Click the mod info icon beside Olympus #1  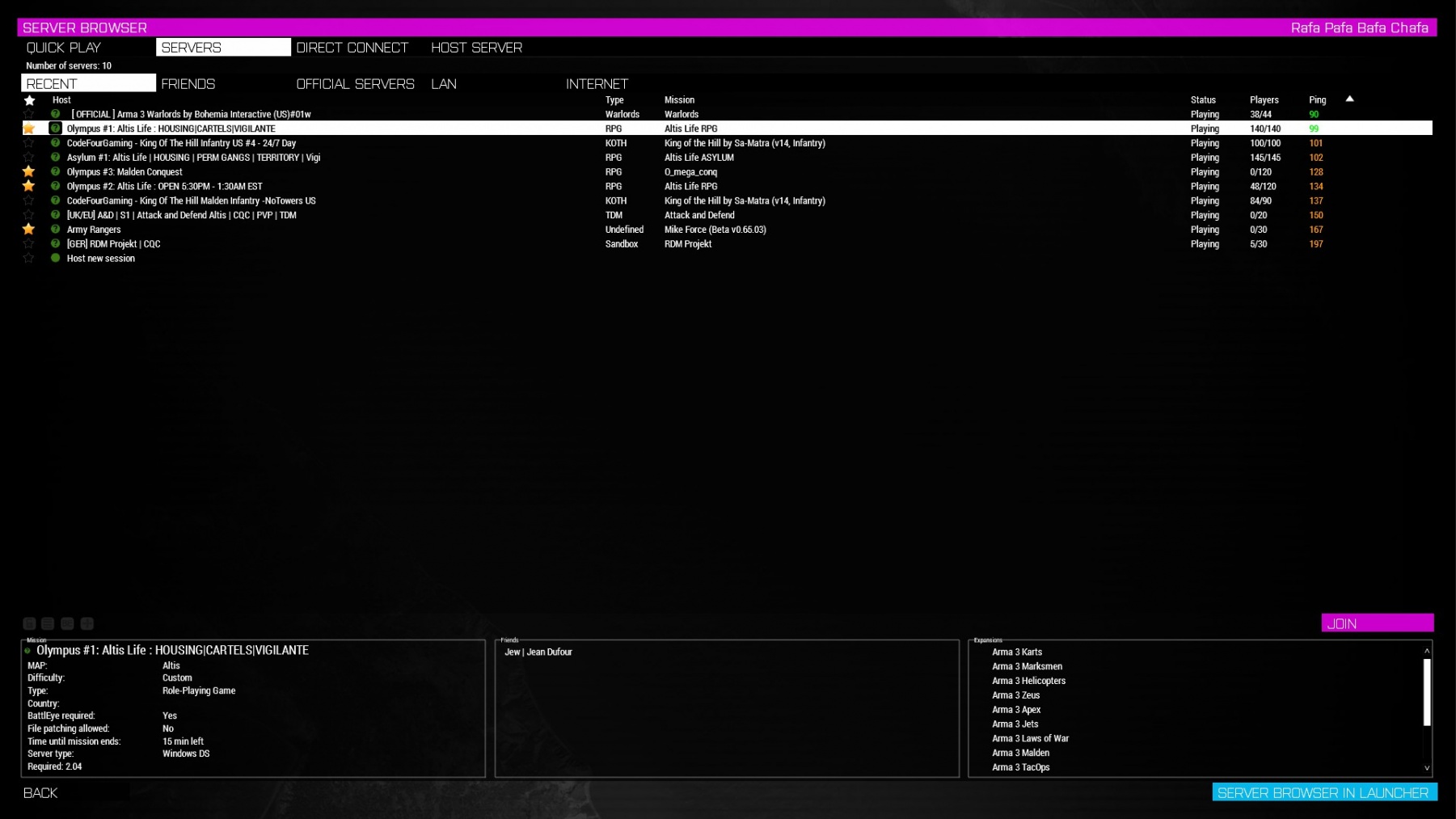[53, 128]
